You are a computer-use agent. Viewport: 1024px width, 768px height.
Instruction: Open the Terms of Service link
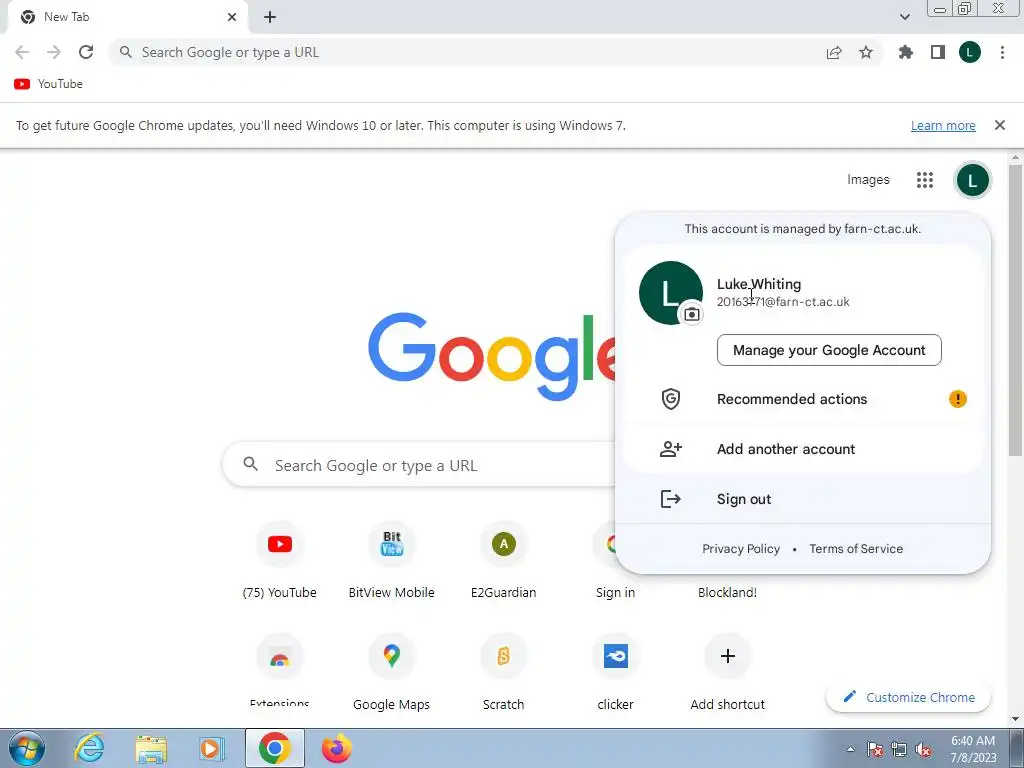coord(856,549)
